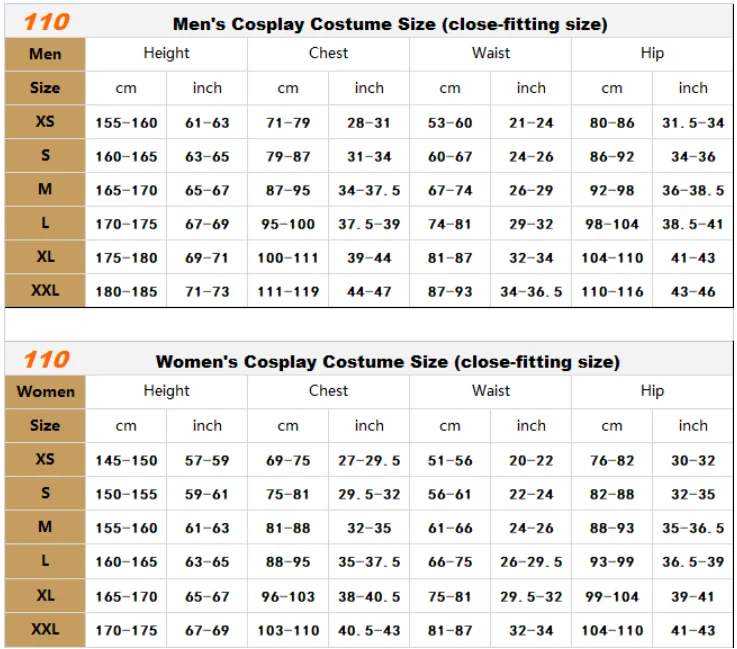Select the XS row in Men's table

click(x=369, y=122)
